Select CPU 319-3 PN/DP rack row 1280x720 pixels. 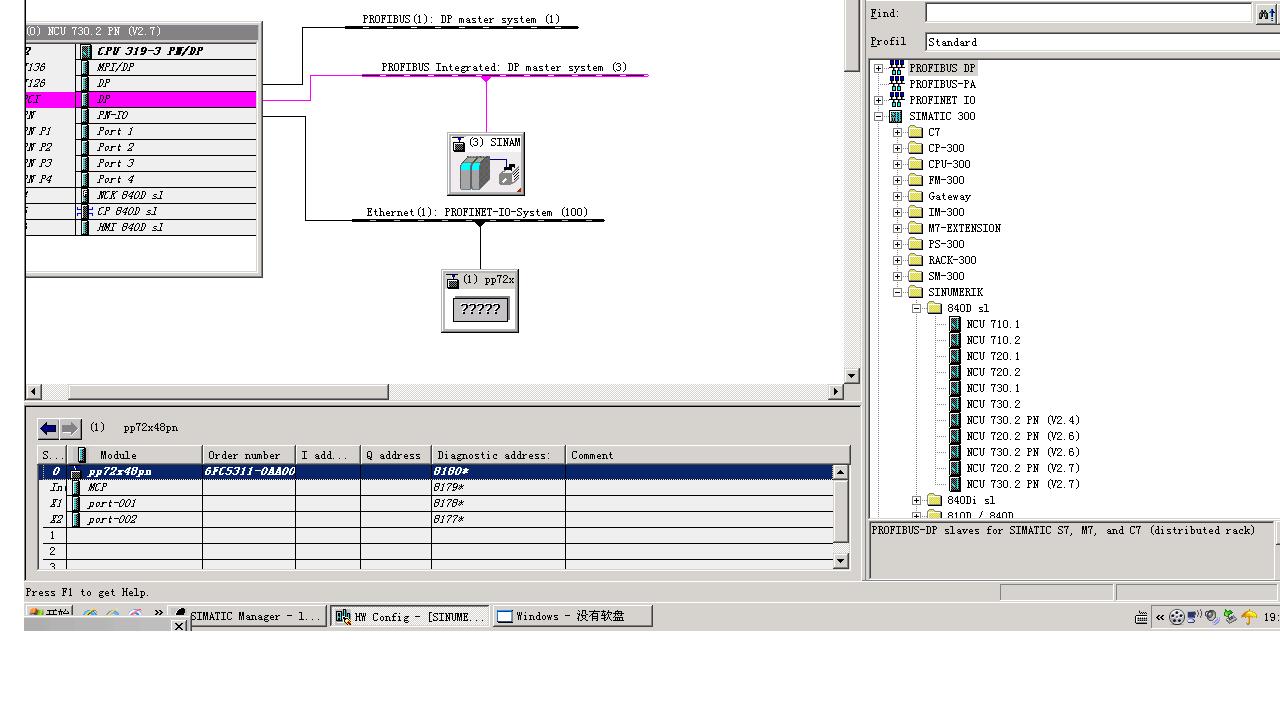pos(142,51)
